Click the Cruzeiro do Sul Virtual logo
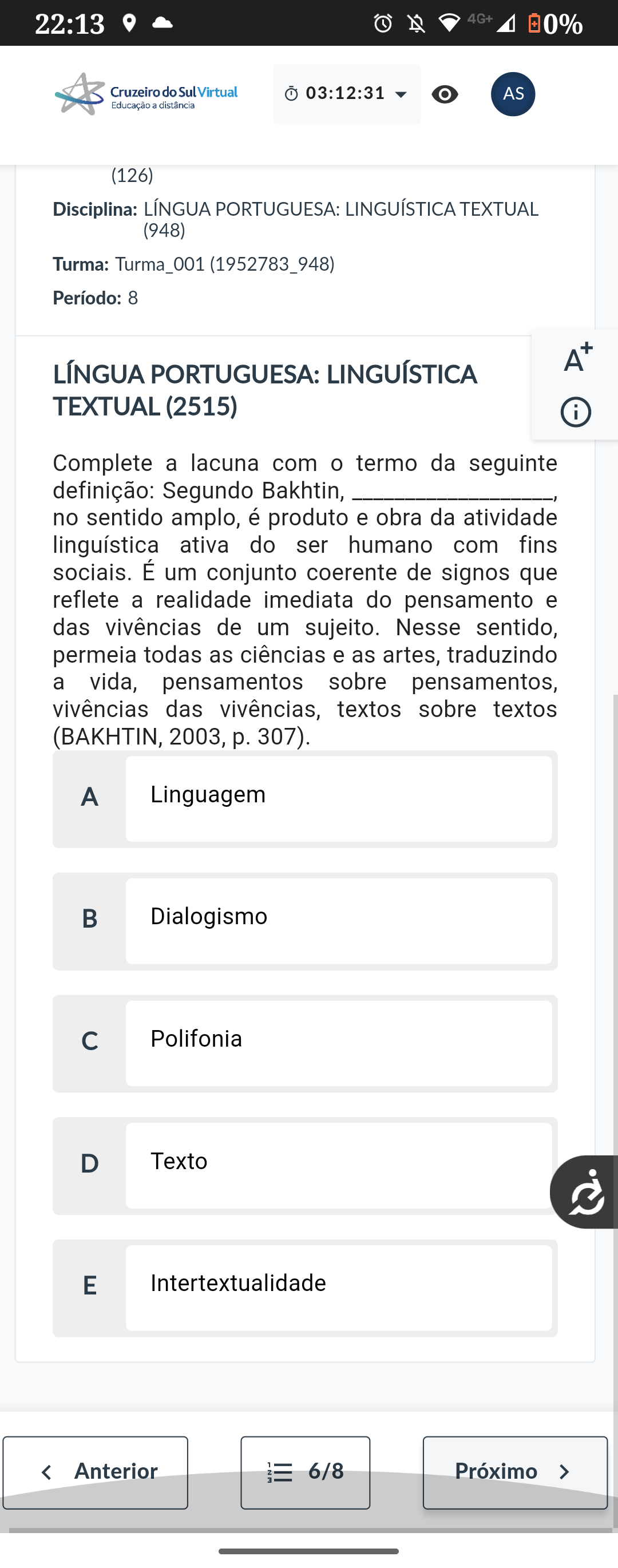Image resolution: width=618 pixels, height=1568 pixels. [146, 94]
